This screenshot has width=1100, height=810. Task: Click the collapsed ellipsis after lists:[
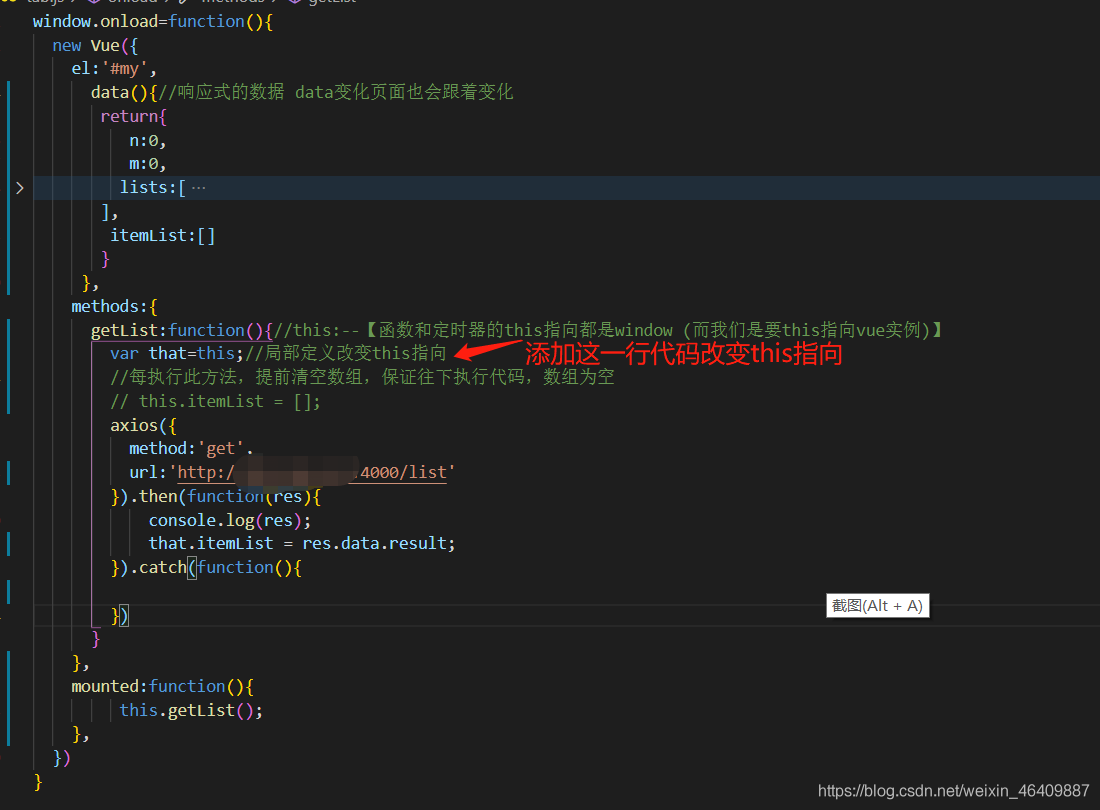coord(199,188)
